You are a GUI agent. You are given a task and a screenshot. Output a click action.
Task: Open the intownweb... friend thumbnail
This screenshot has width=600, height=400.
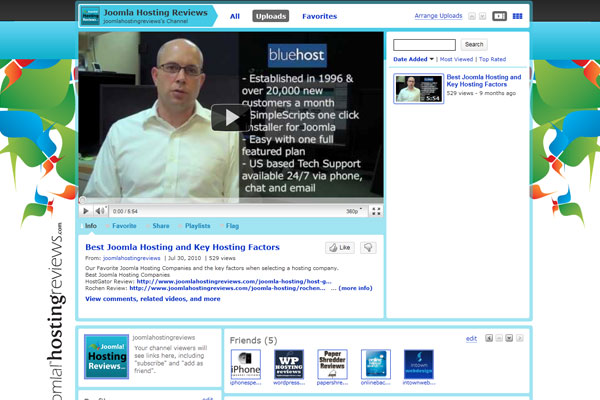coord(419,364)
